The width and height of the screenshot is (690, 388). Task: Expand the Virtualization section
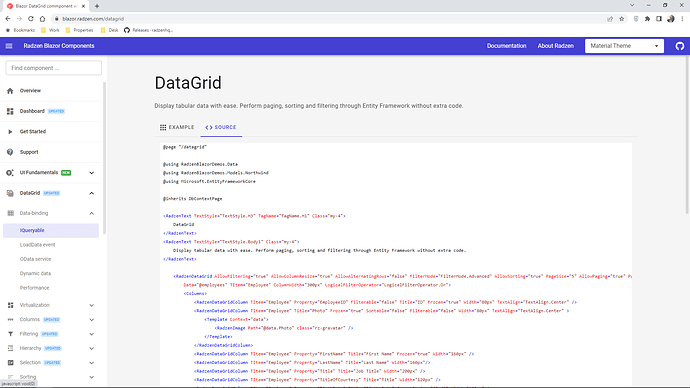92,305
